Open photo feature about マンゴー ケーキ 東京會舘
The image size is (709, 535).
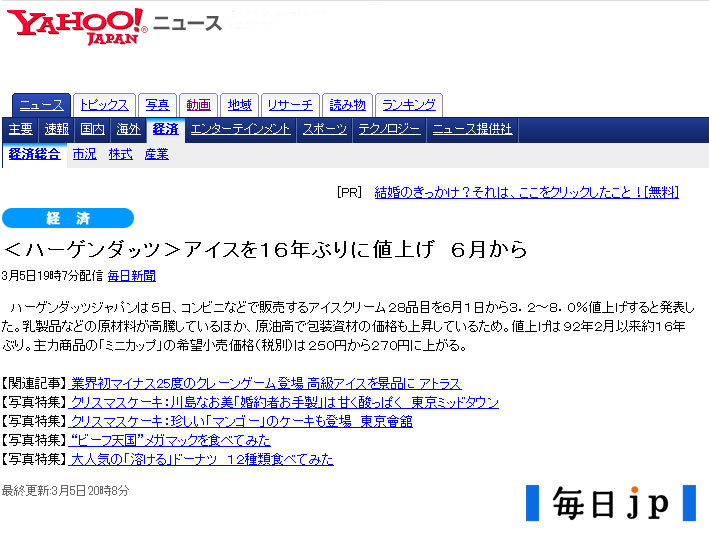(242, 421)
